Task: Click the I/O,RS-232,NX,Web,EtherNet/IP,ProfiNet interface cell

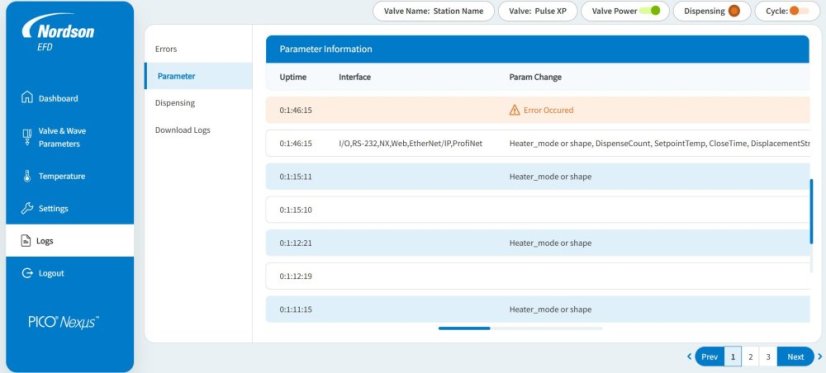Action: (x=410, y=143)
